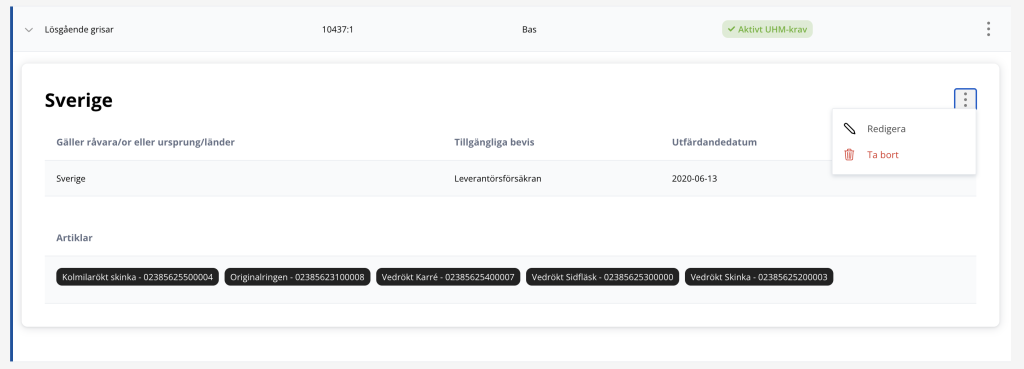Click the pencil icon beside Redigera

[x=850, y=129]
